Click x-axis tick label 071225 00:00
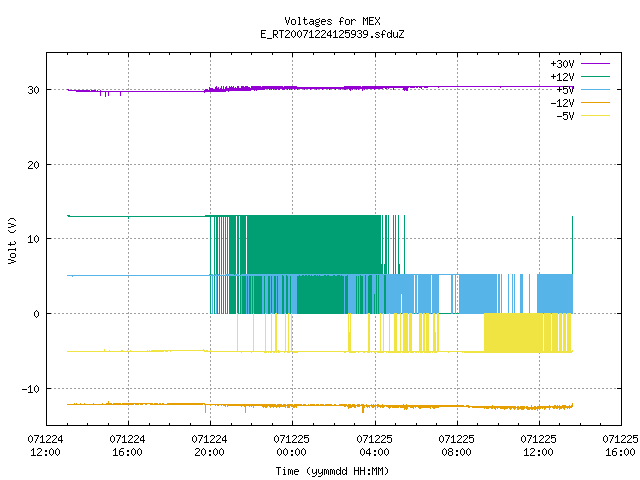Image resolution: width=640 pixels, height=480 pixels. (291, 445)
